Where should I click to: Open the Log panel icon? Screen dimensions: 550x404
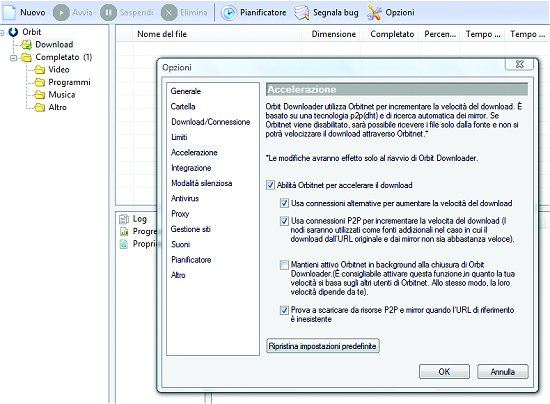[x=124, y=219]
